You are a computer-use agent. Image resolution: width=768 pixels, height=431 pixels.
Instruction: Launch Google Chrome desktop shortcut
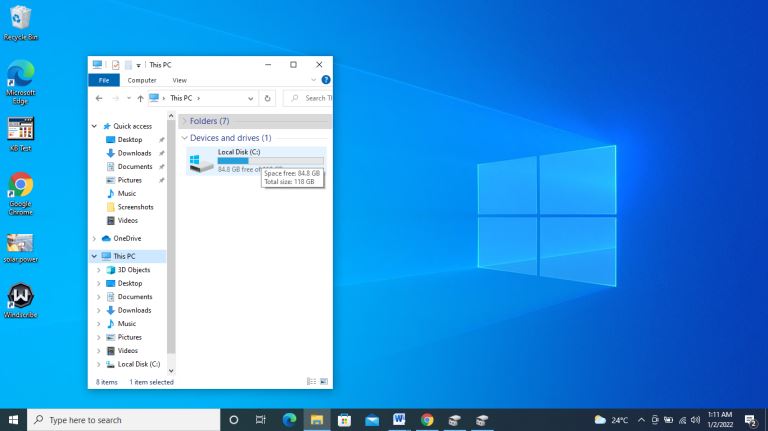coord(20,193)
